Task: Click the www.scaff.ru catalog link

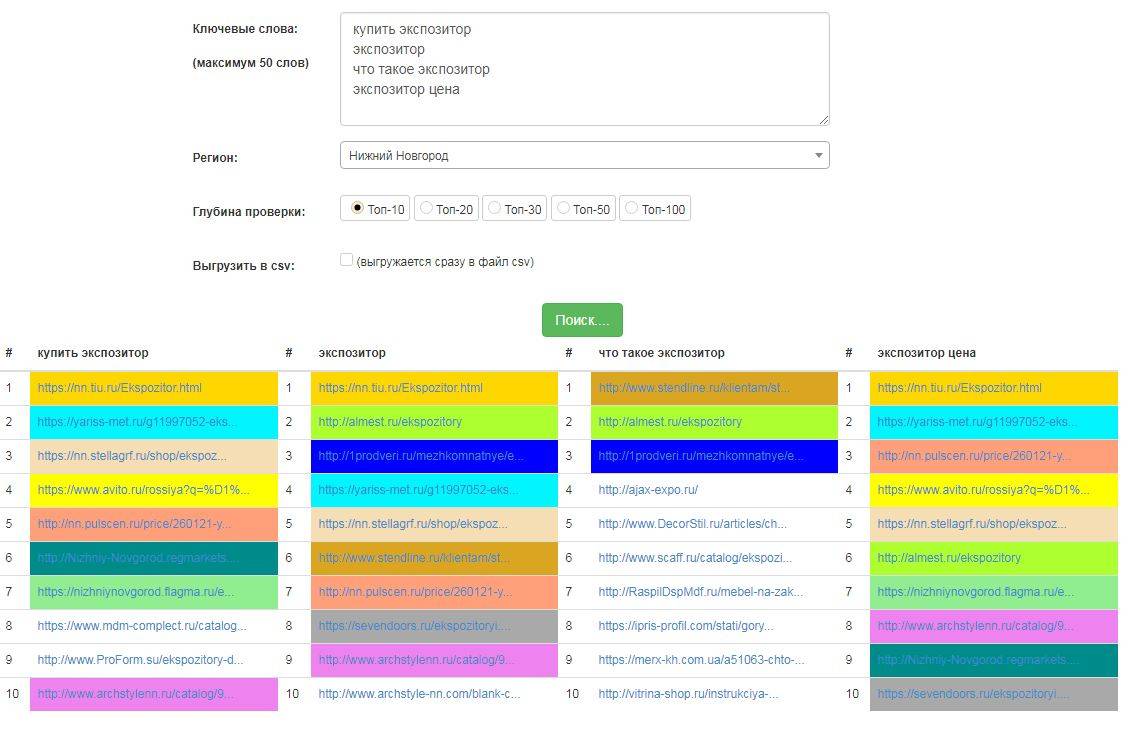Action: coord(695,558)
